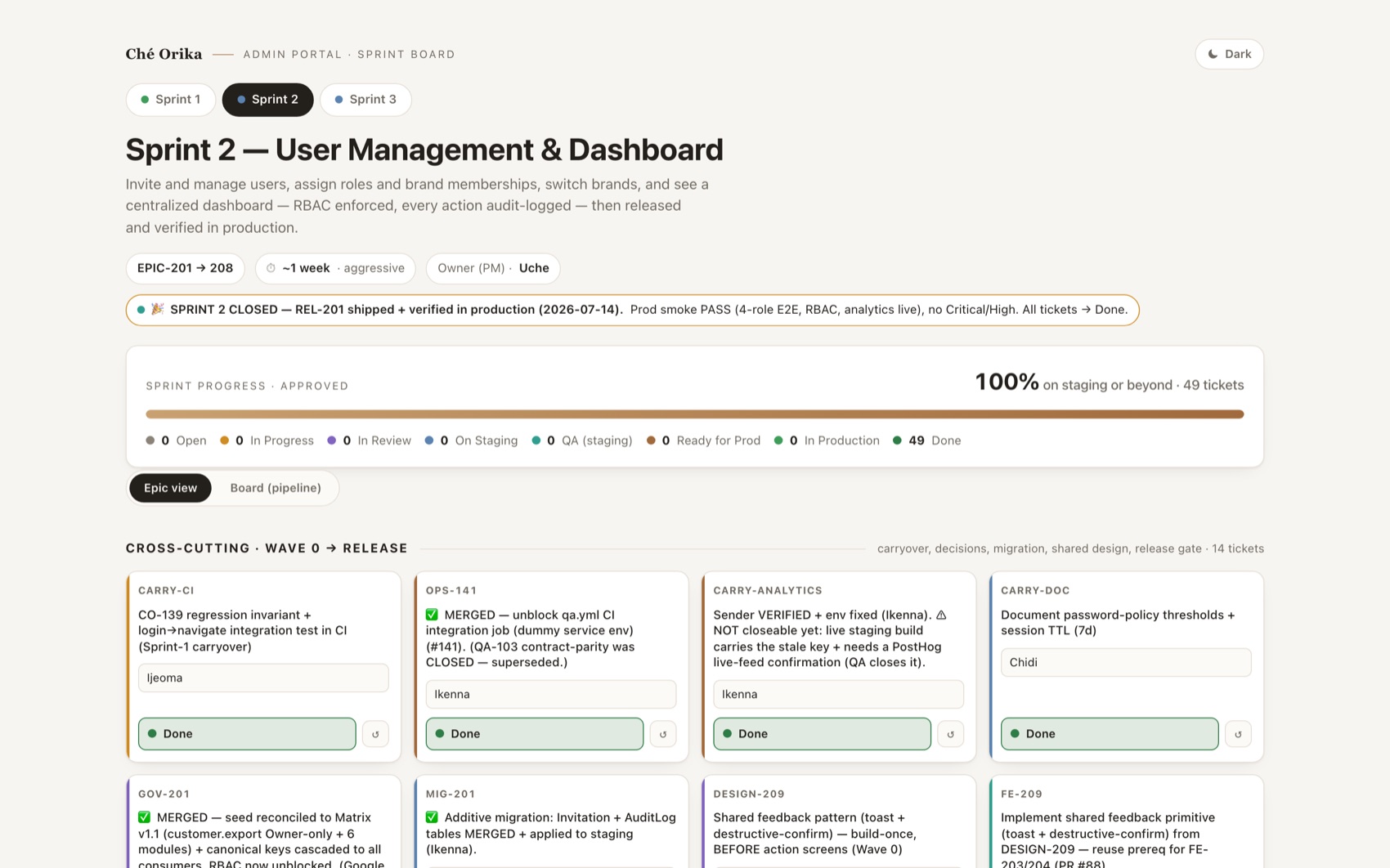Click the clock icon beside ~1 week
Image resolution: width=1390 pixels, height=868 pixels.
point(271,268)
